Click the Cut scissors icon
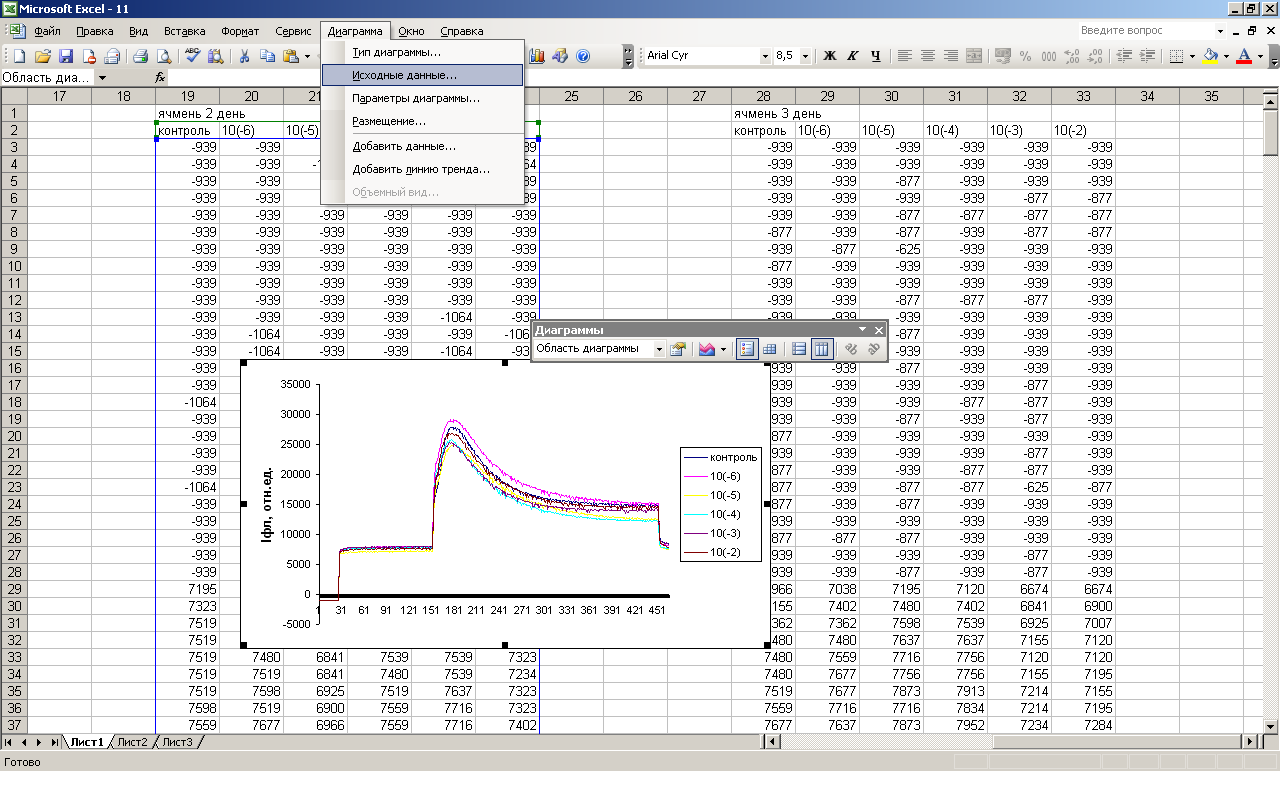Viewport: 1280px width, 800px height. [244, 56]
